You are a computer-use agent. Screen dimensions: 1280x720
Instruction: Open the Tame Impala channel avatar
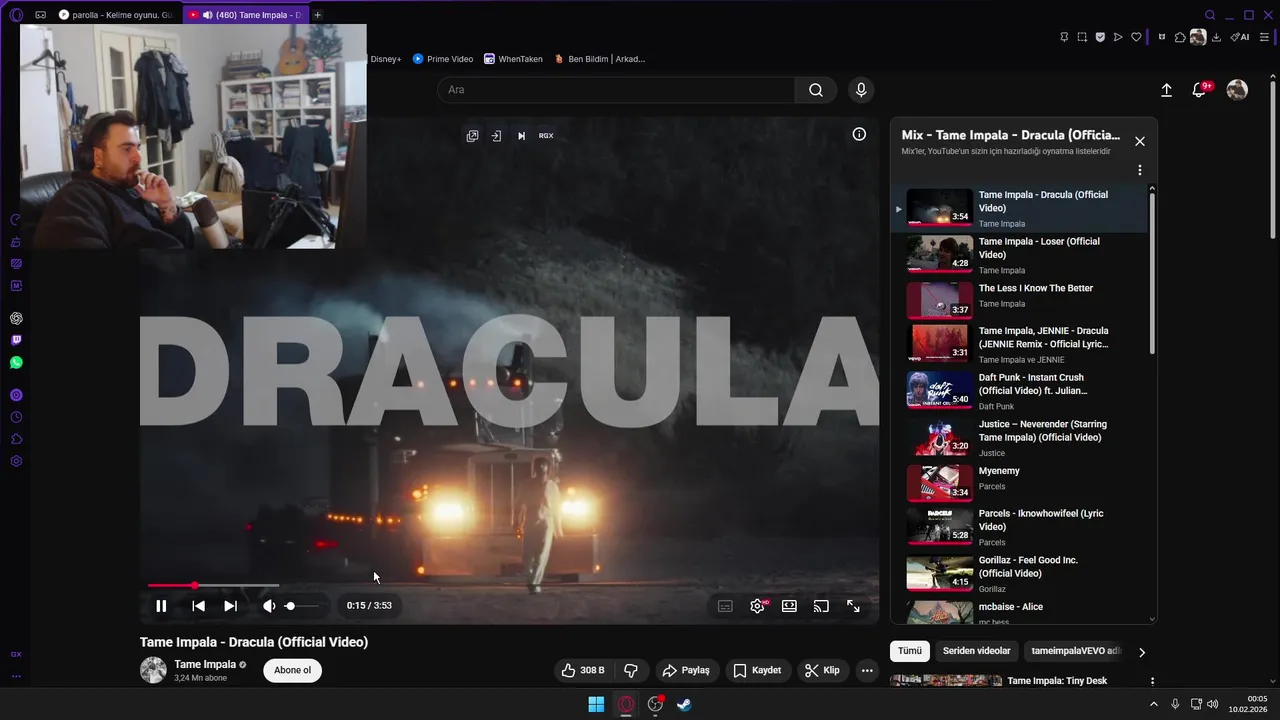point(153,670)
